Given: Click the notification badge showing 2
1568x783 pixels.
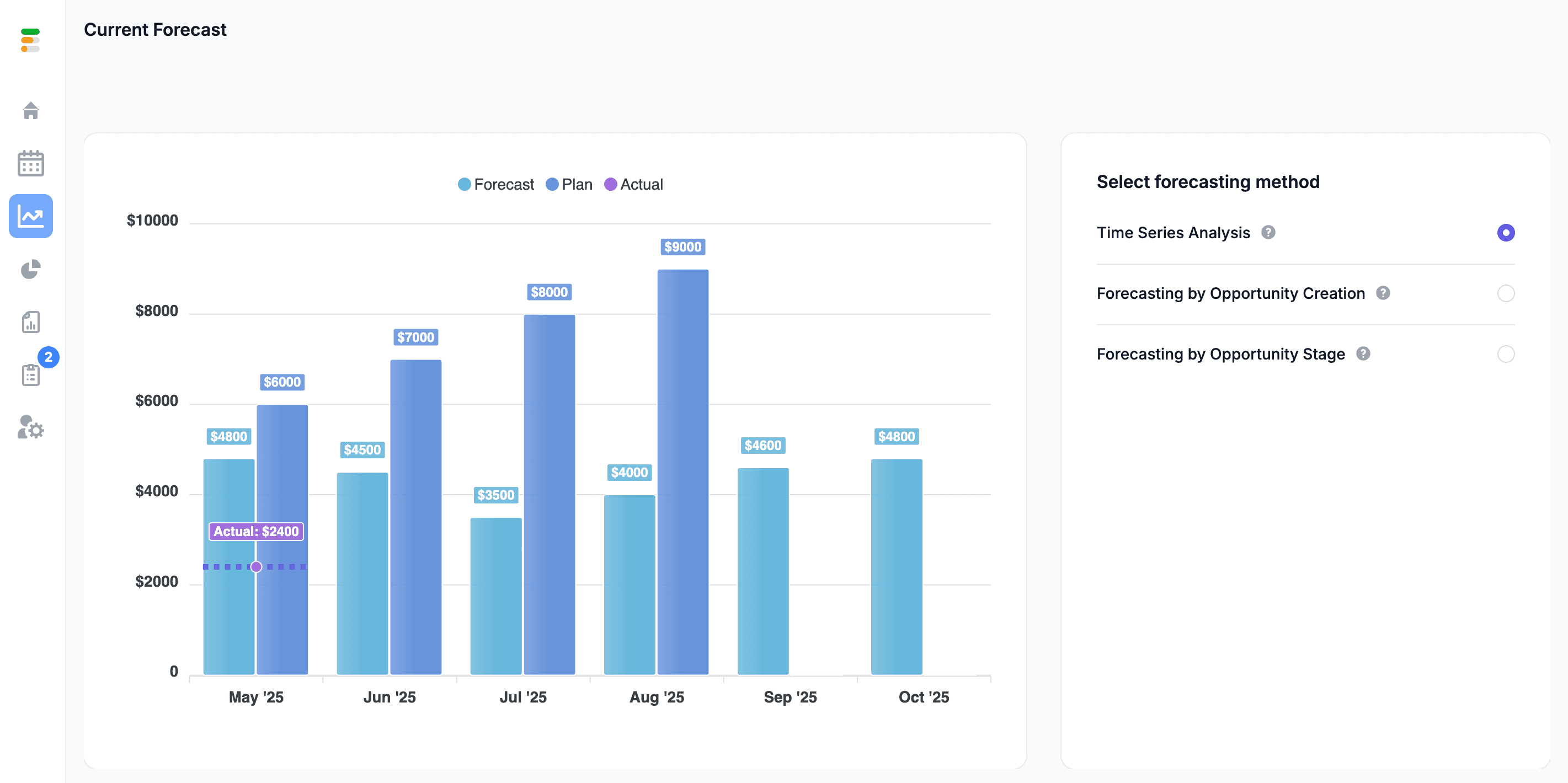Looking at the screenshot, I should coord(49,357).
